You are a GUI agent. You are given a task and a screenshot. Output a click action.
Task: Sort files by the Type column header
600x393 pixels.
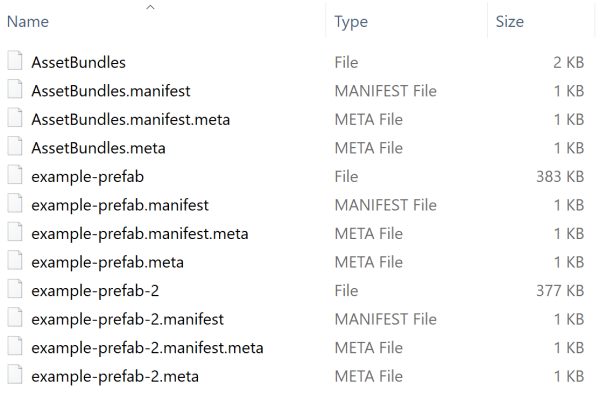click(x=351, y=22)
